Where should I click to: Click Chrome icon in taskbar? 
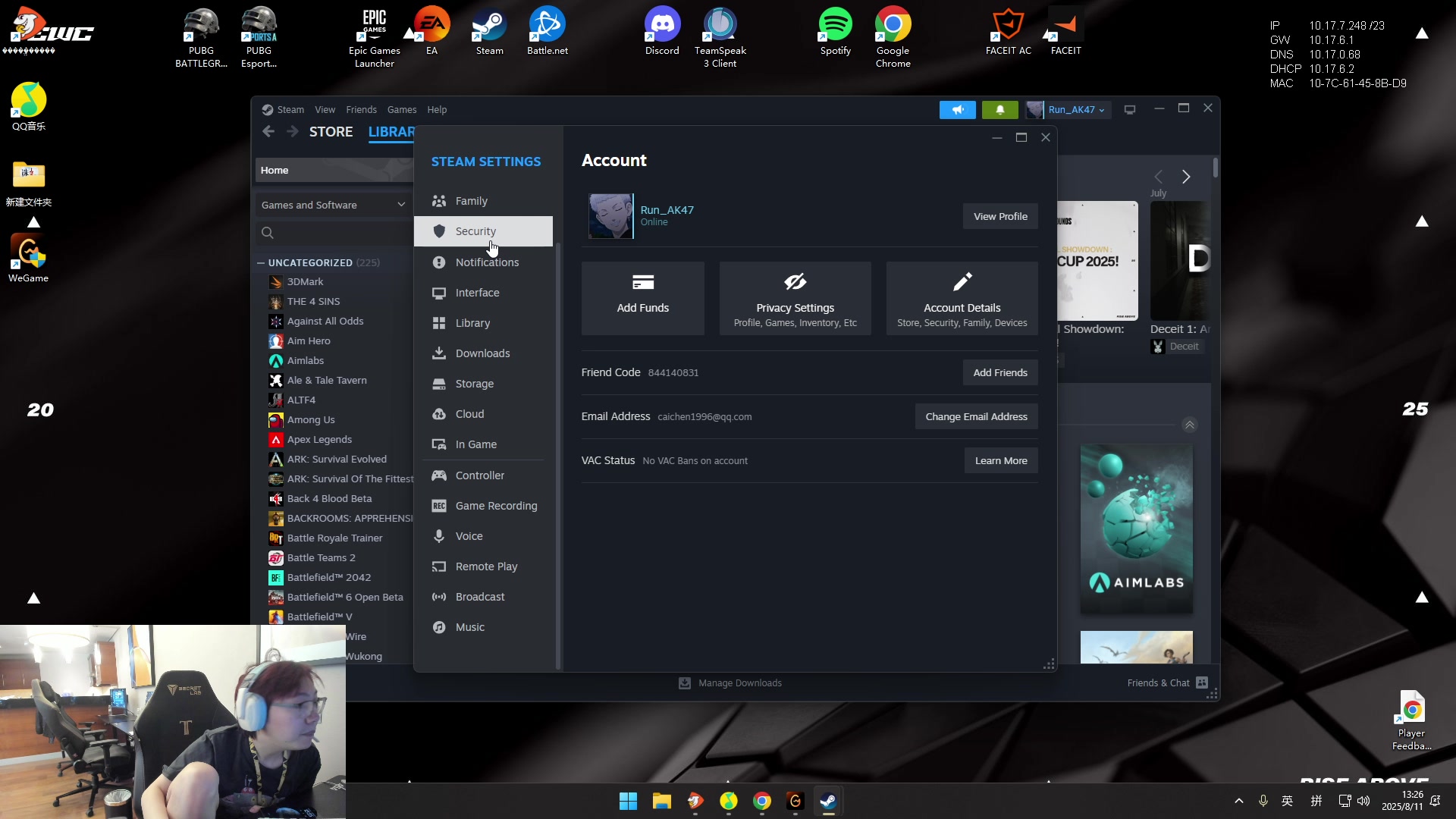761,801
